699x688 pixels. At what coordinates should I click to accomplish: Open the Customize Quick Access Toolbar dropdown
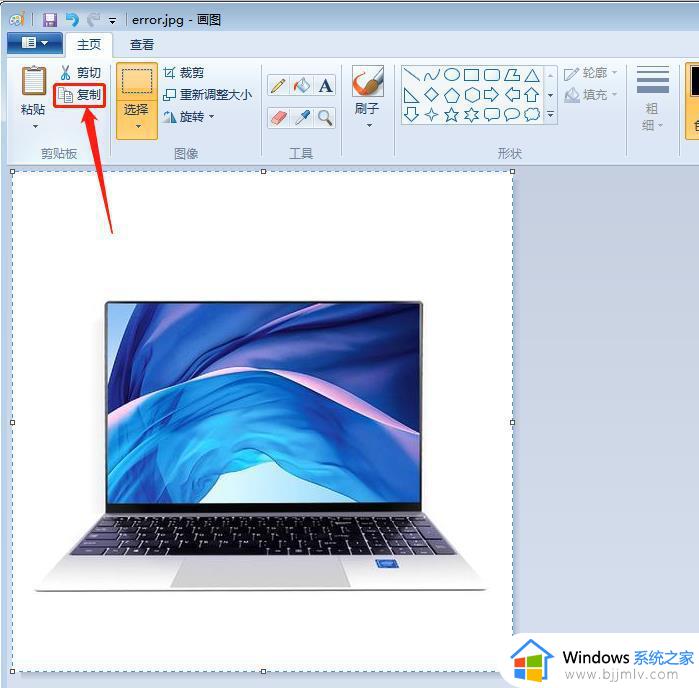point(112,21)
